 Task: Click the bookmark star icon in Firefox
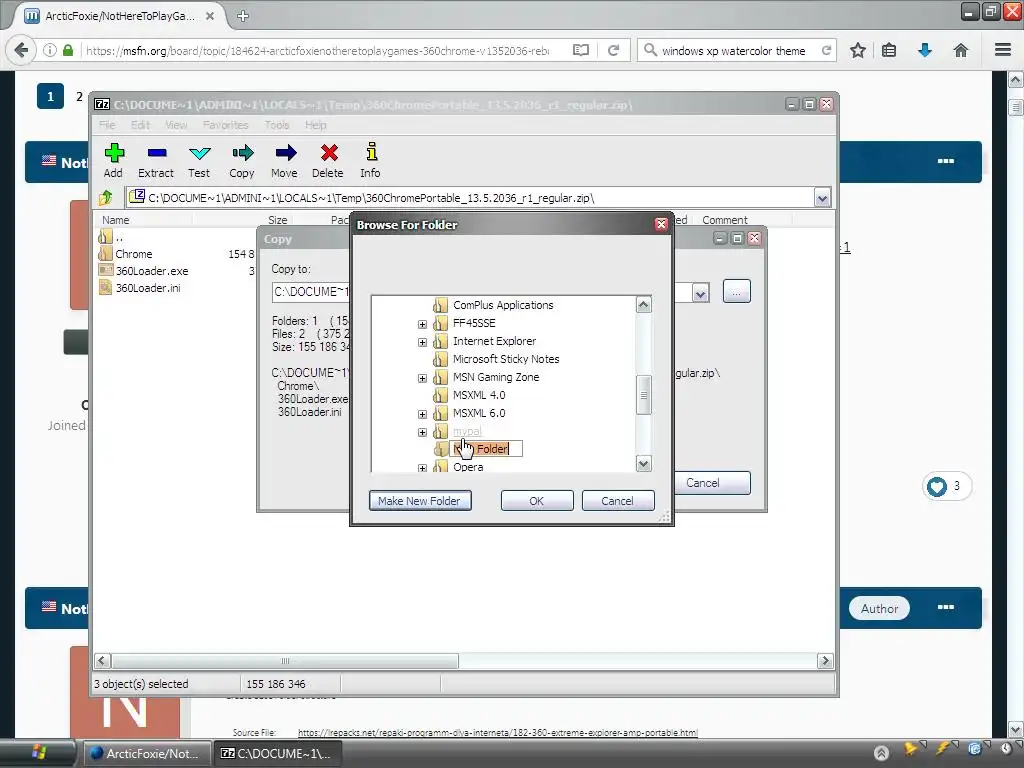[857, 50]
